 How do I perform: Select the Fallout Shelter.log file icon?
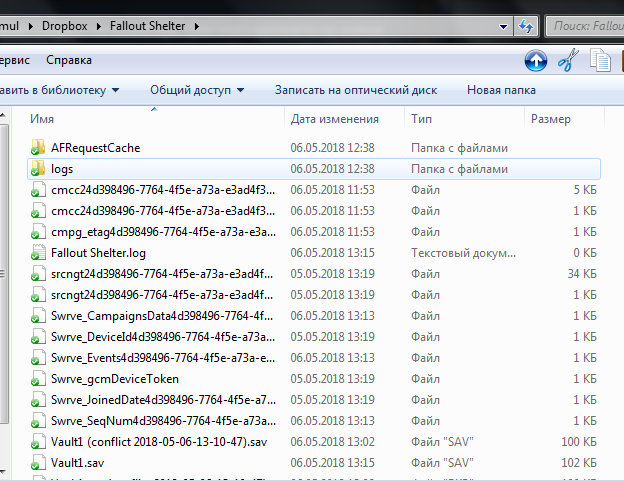37,253
